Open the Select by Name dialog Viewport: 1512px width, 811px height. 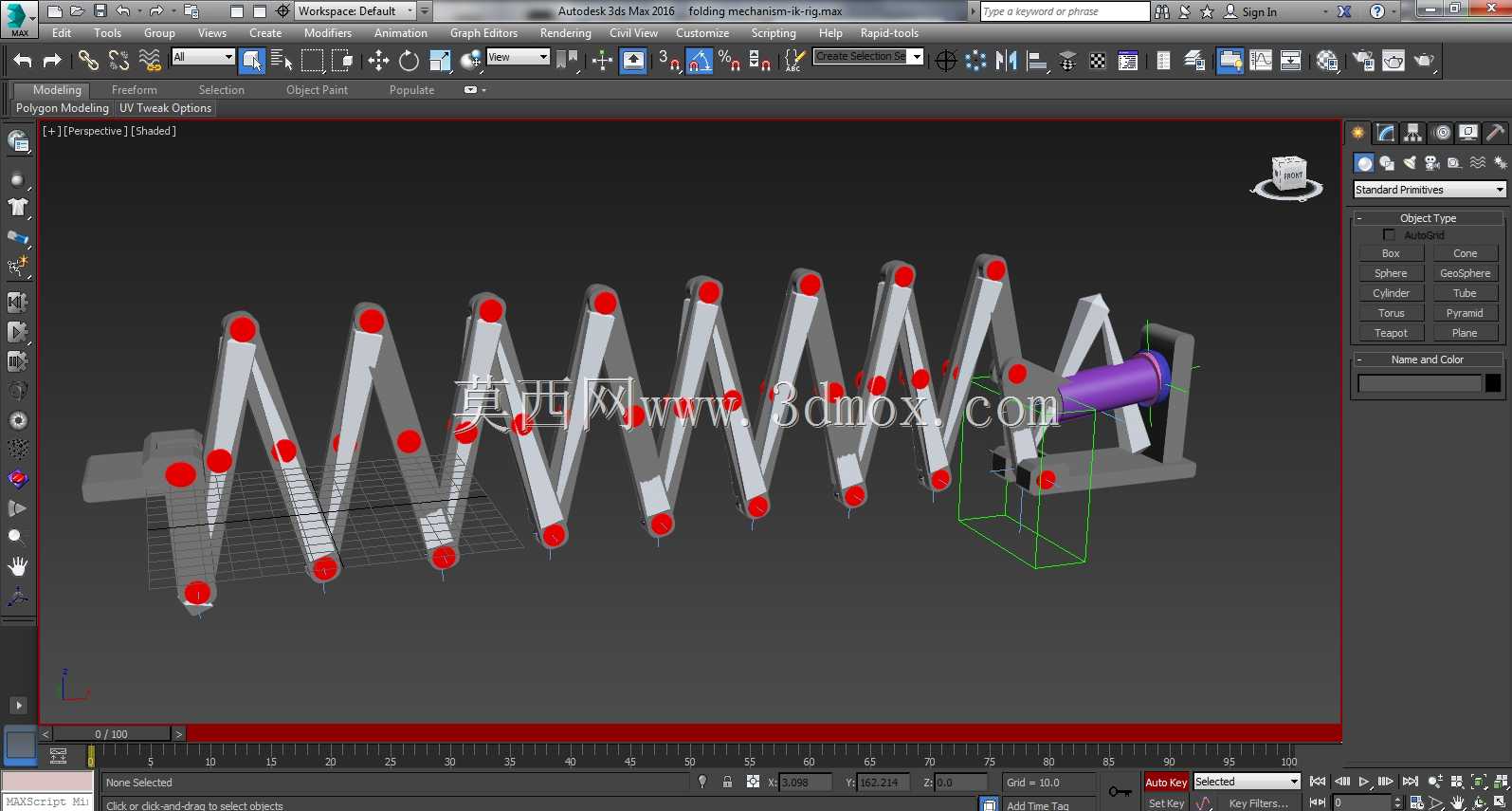[282, 61]
